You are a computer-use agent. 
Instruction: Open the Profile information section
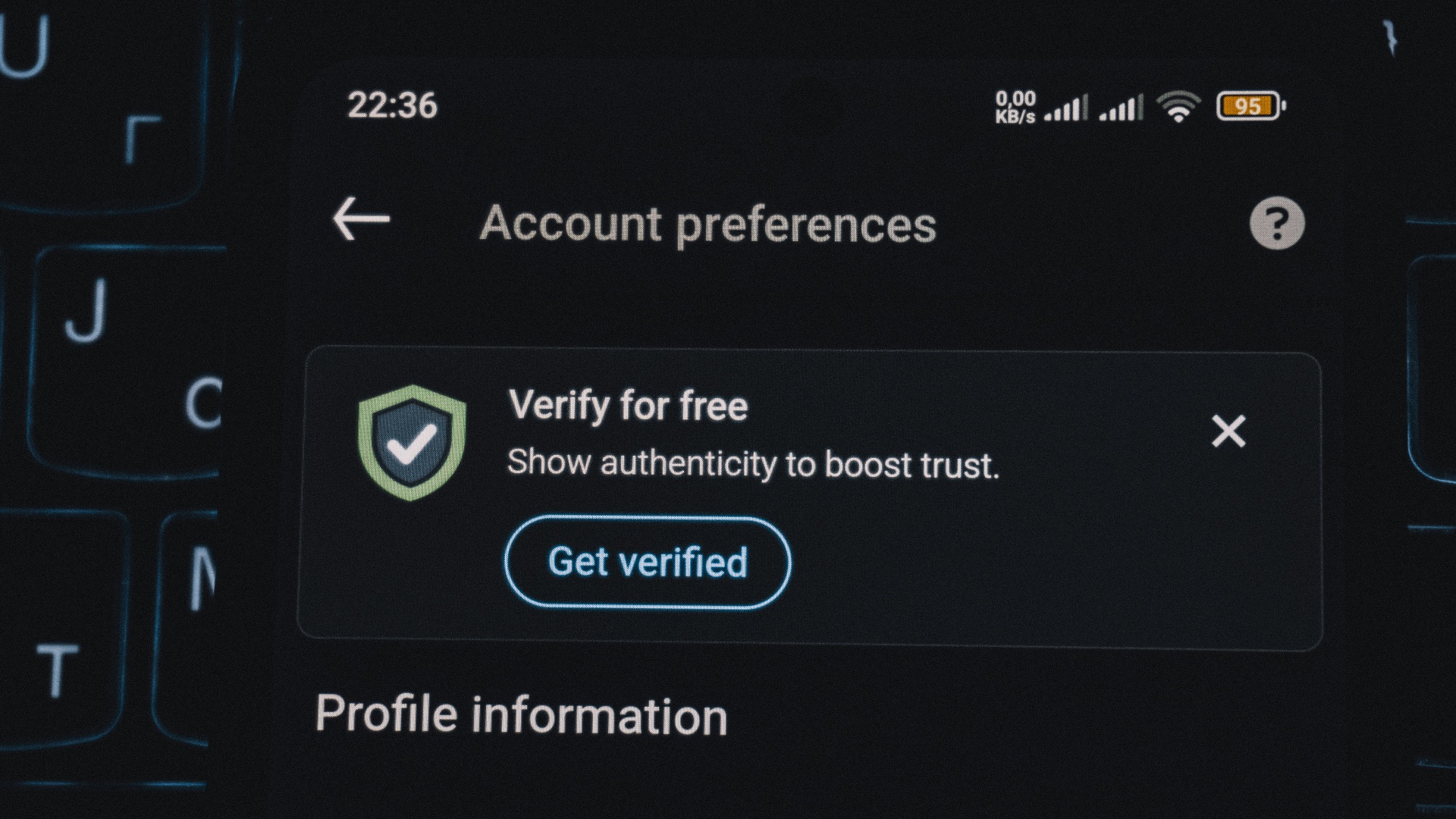(x=522, y=714)
